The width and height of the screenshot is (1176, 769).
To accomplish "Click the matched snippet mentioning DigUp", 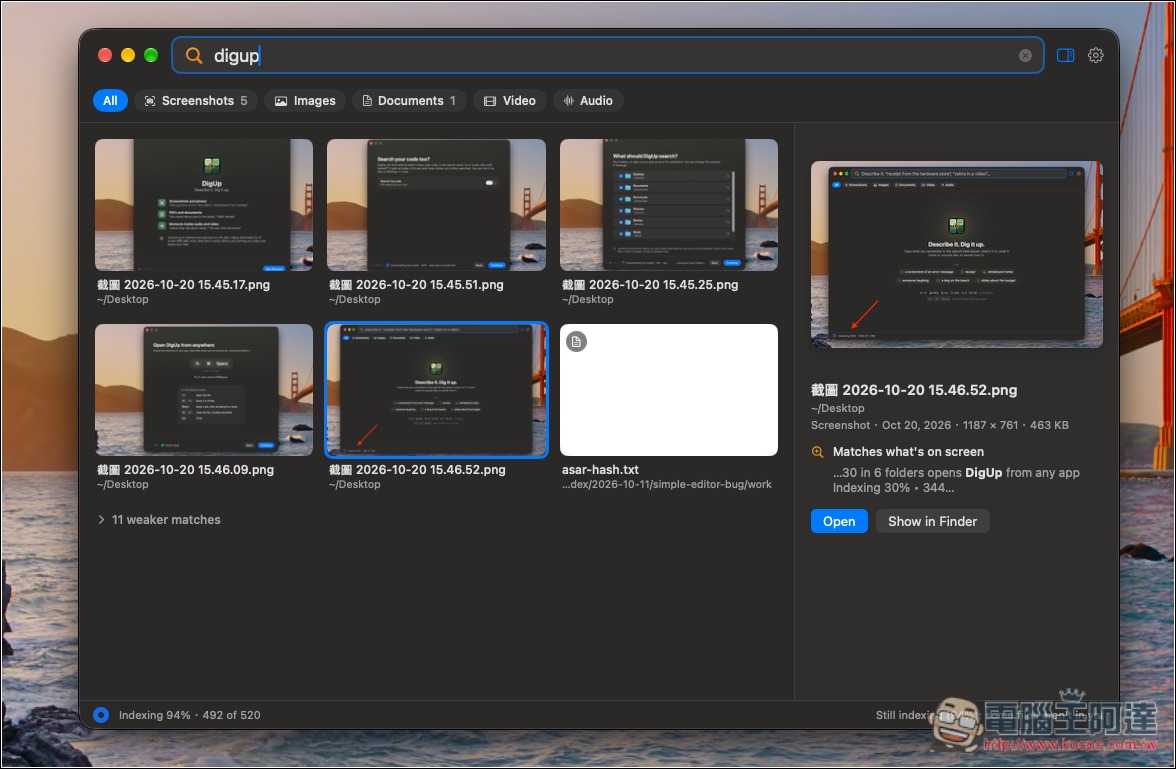I will 956,480.
